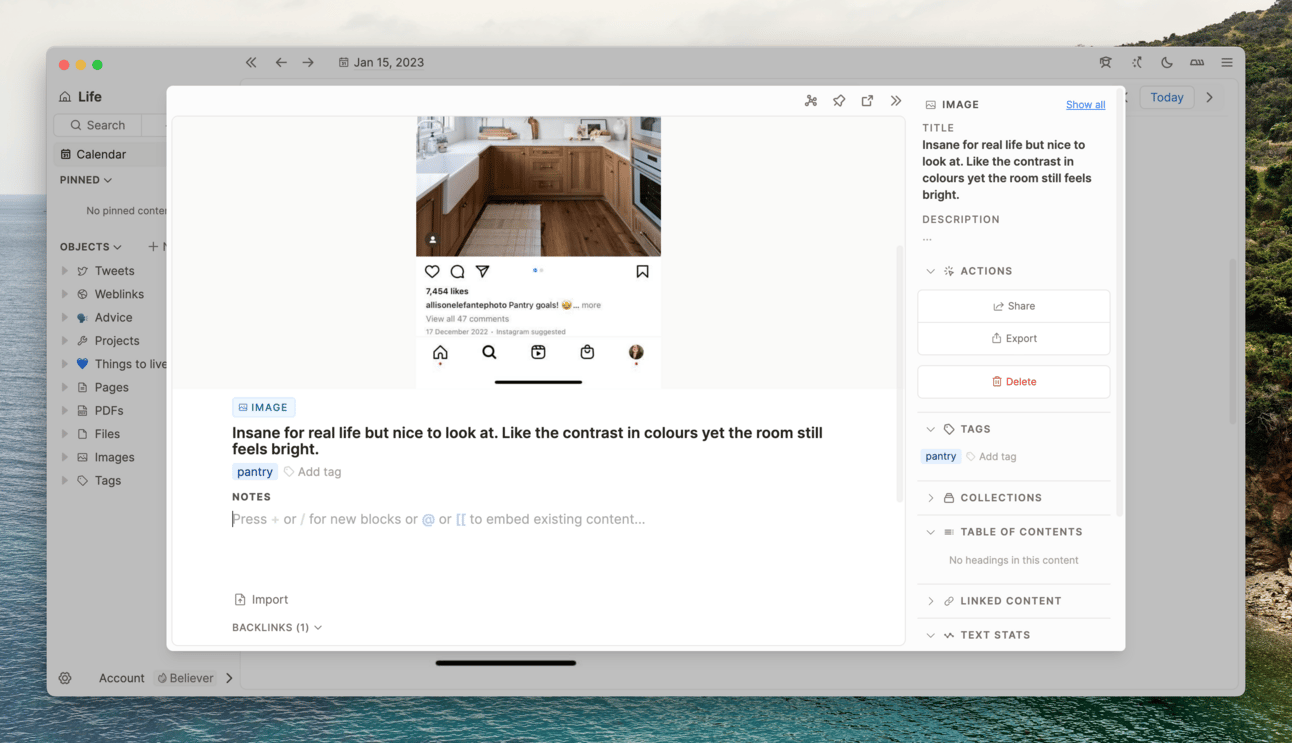Click the Believer badge
1292x743 pixels.
186,678
